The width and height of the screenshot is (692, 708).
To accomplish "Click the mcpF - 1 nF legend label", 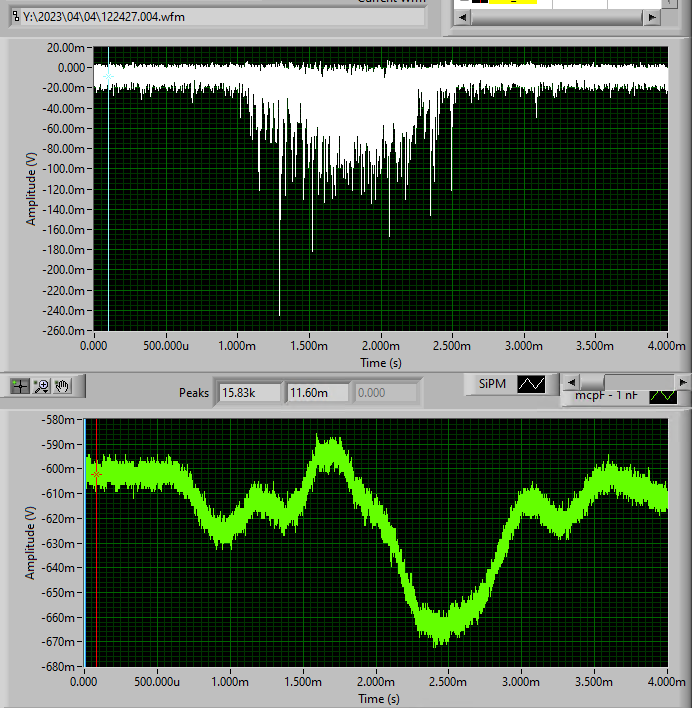I will [x=606, y=396].
